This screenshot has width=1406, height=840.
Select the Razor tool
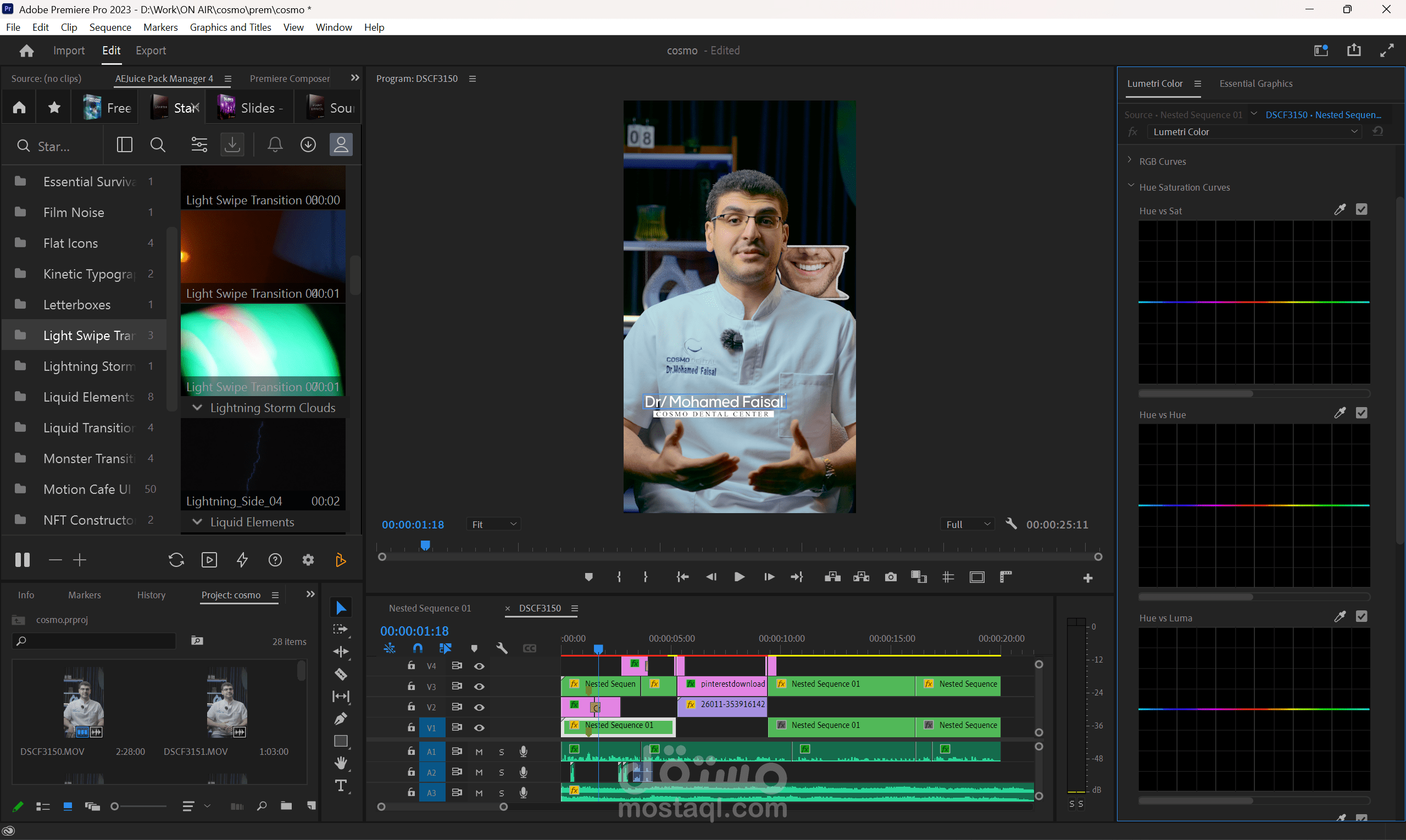[x=341, y=674]
